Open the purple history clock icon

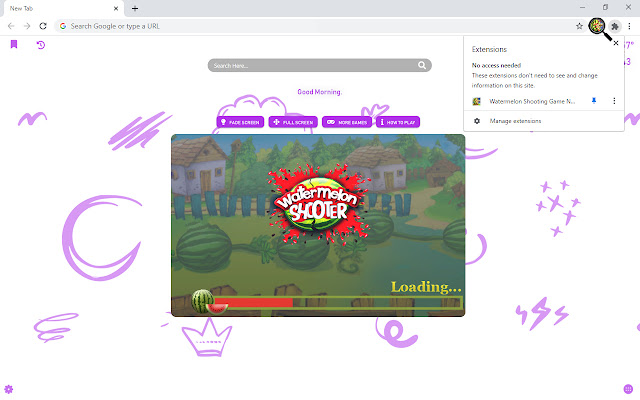[x=40, y=44]
